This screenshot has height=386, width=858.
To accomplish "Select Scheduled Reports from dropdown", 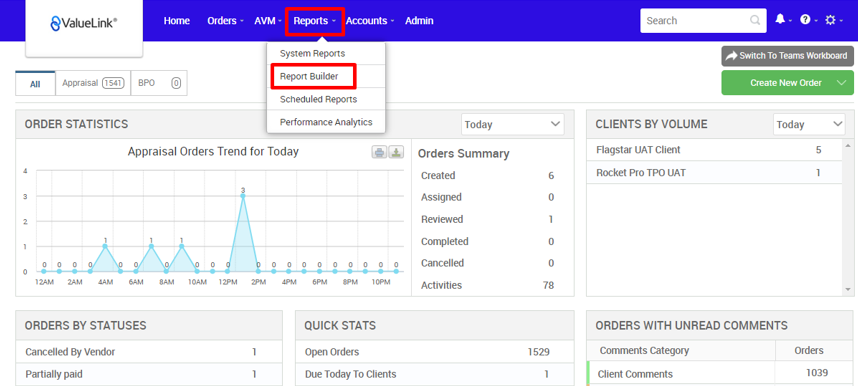I will [x=326, y=99].
